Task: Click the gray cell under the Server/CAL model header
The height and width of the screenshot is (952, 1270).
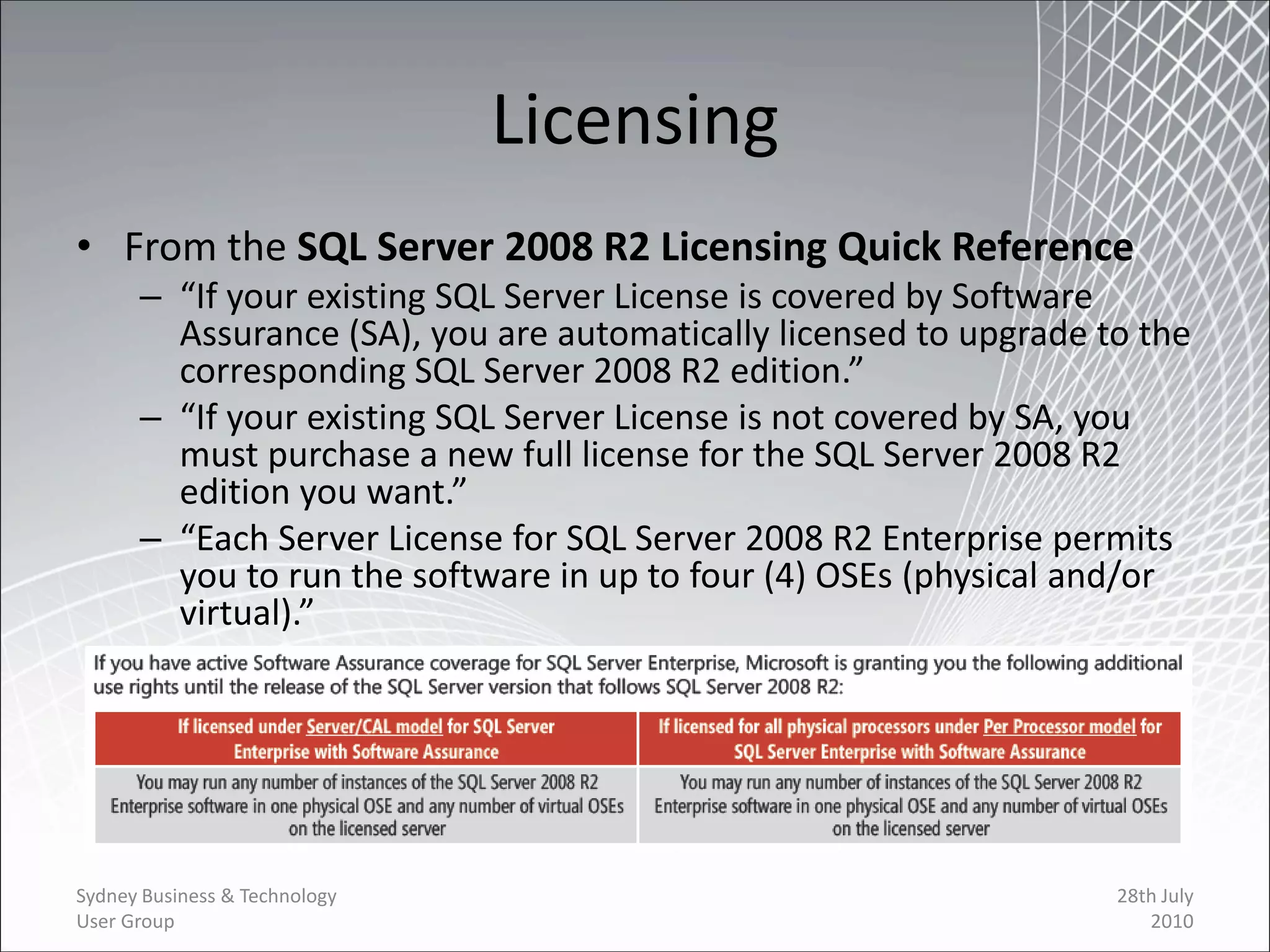Action: [366, 805]
